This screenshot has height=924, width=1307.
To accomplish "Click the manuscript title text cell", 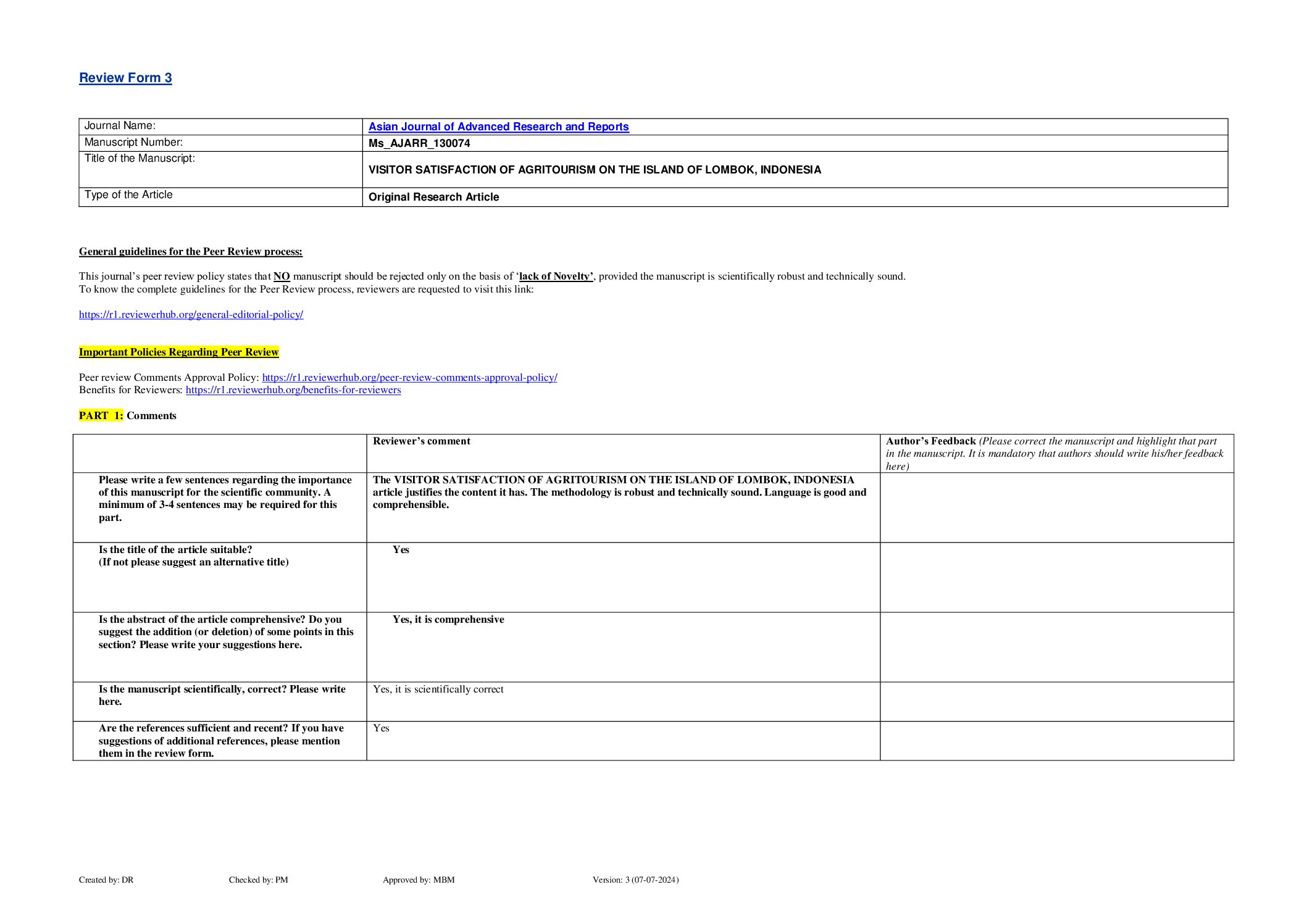I will (595, 170).
